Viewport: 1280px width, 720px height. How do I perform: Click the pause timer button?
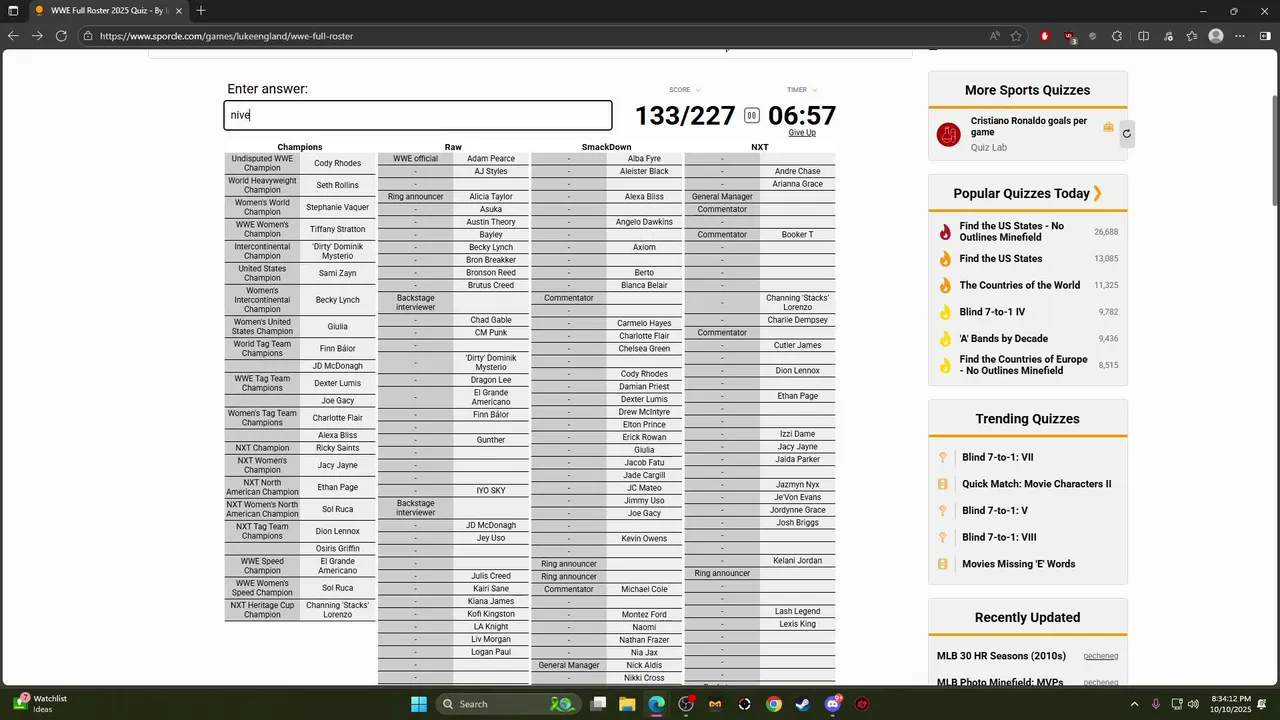point(751,116)
